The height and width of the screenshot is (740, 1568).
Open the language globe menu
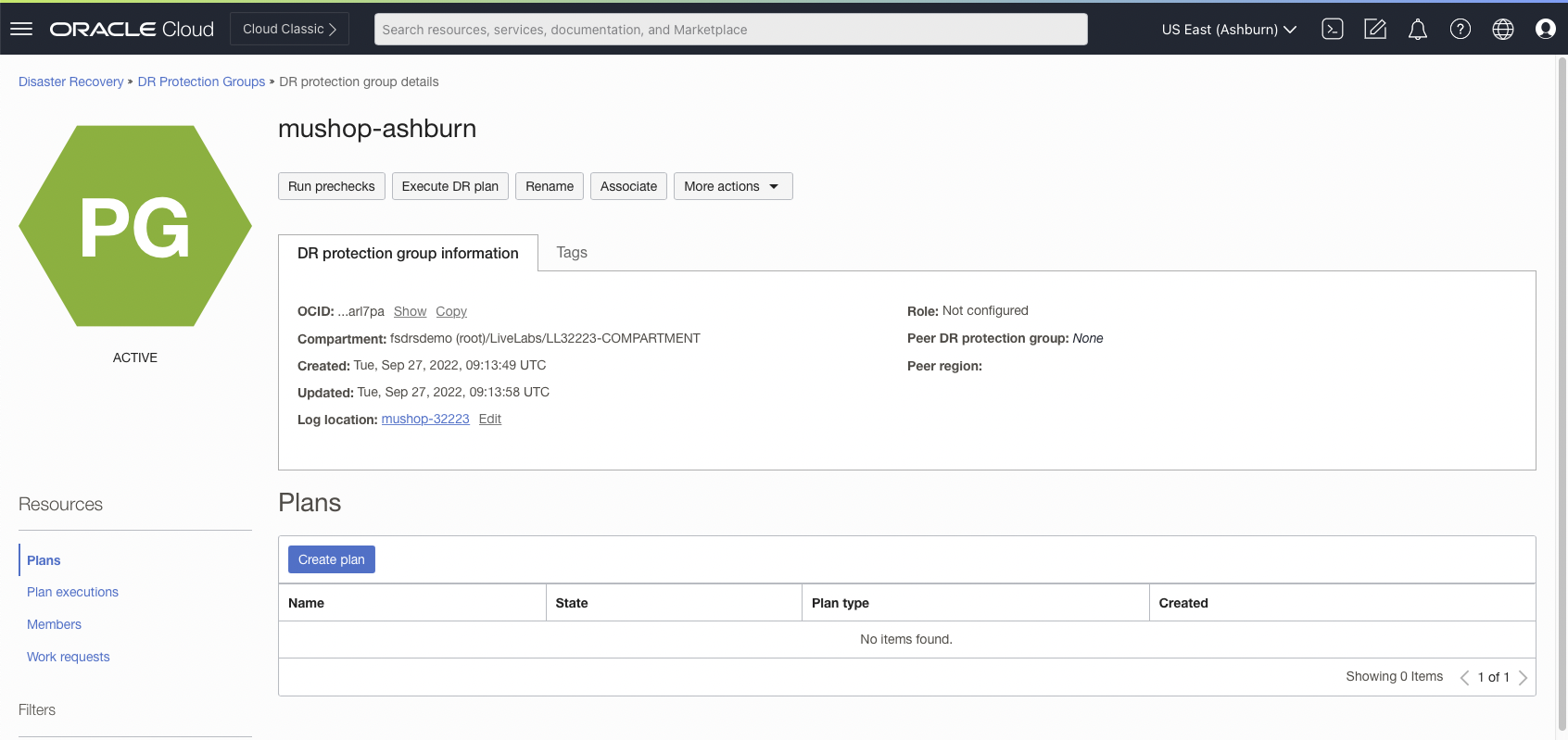pyautogui.click(x=1502, y=29)
